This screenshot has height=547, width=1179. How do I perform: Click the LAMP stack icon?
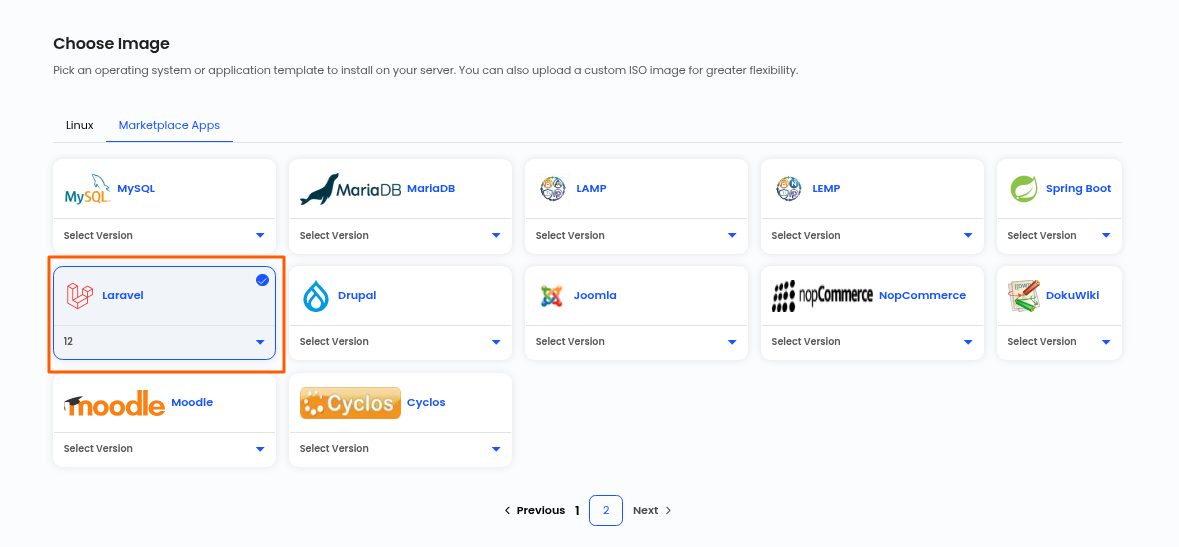pyautogui.click(x=553, y=189)
